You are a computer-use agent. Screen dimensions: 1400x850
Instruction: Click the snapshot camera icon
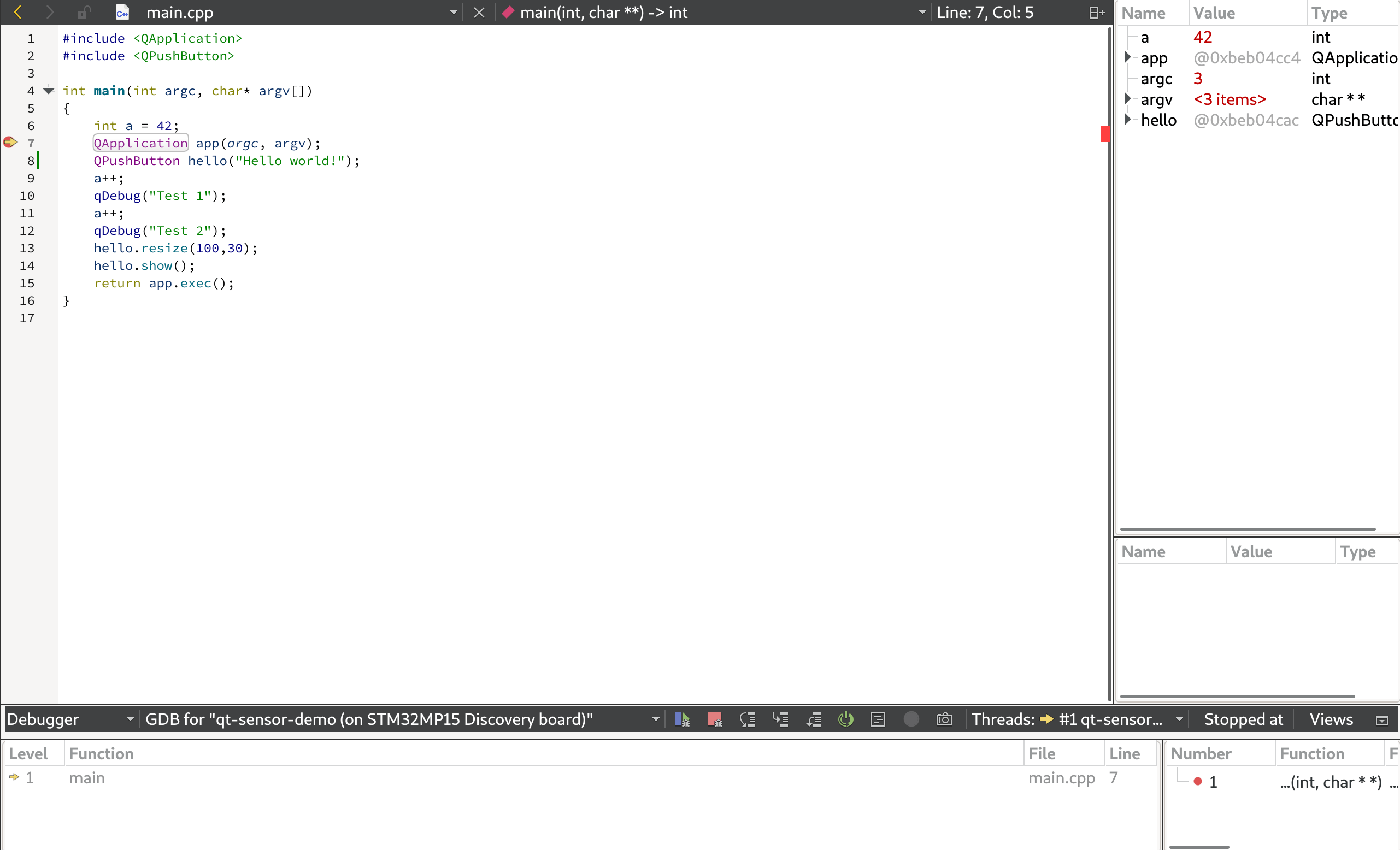point(944,719)
